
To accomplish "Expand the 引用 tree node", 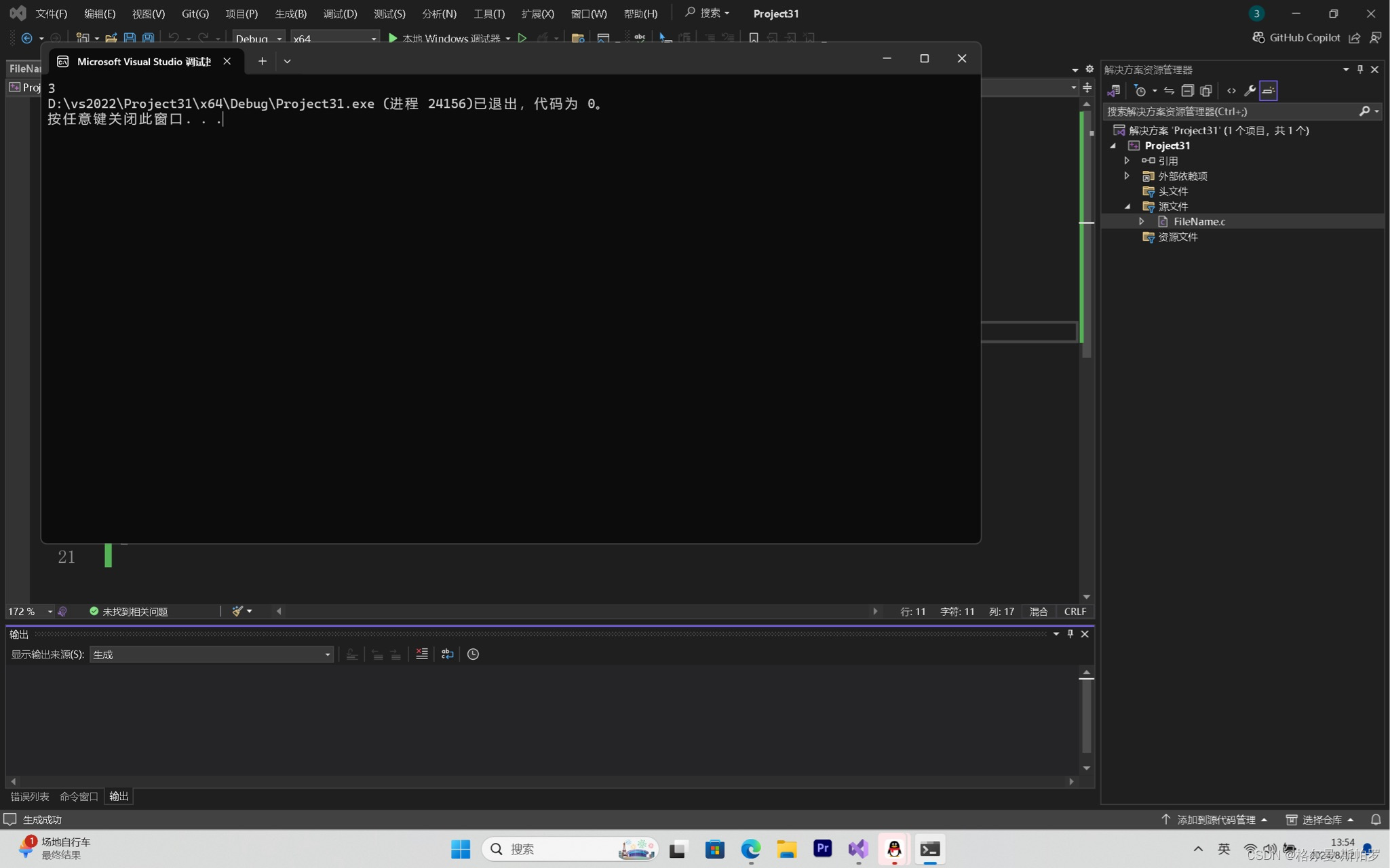I will point(1127,161).
